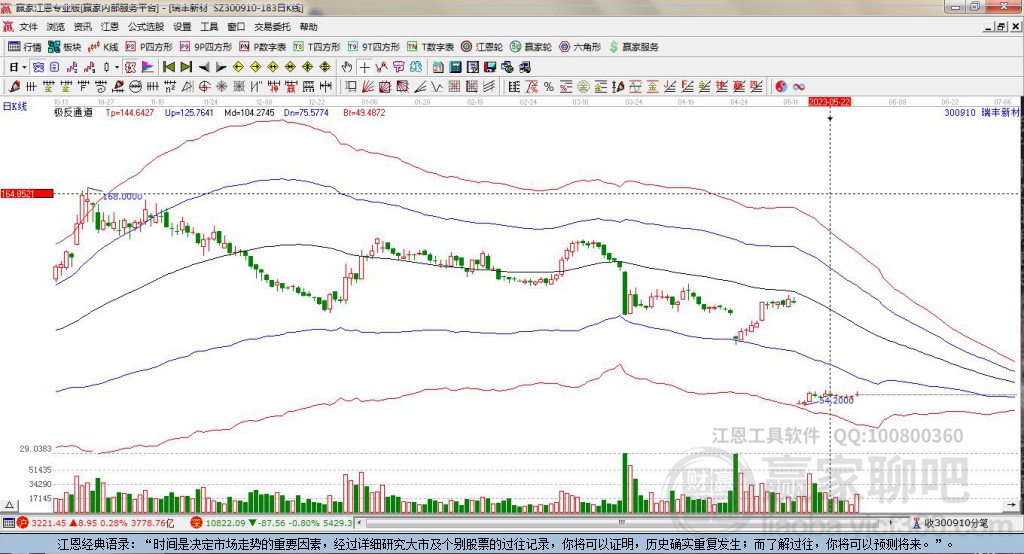Select the parallel lines tool

(x=488, y=86)
